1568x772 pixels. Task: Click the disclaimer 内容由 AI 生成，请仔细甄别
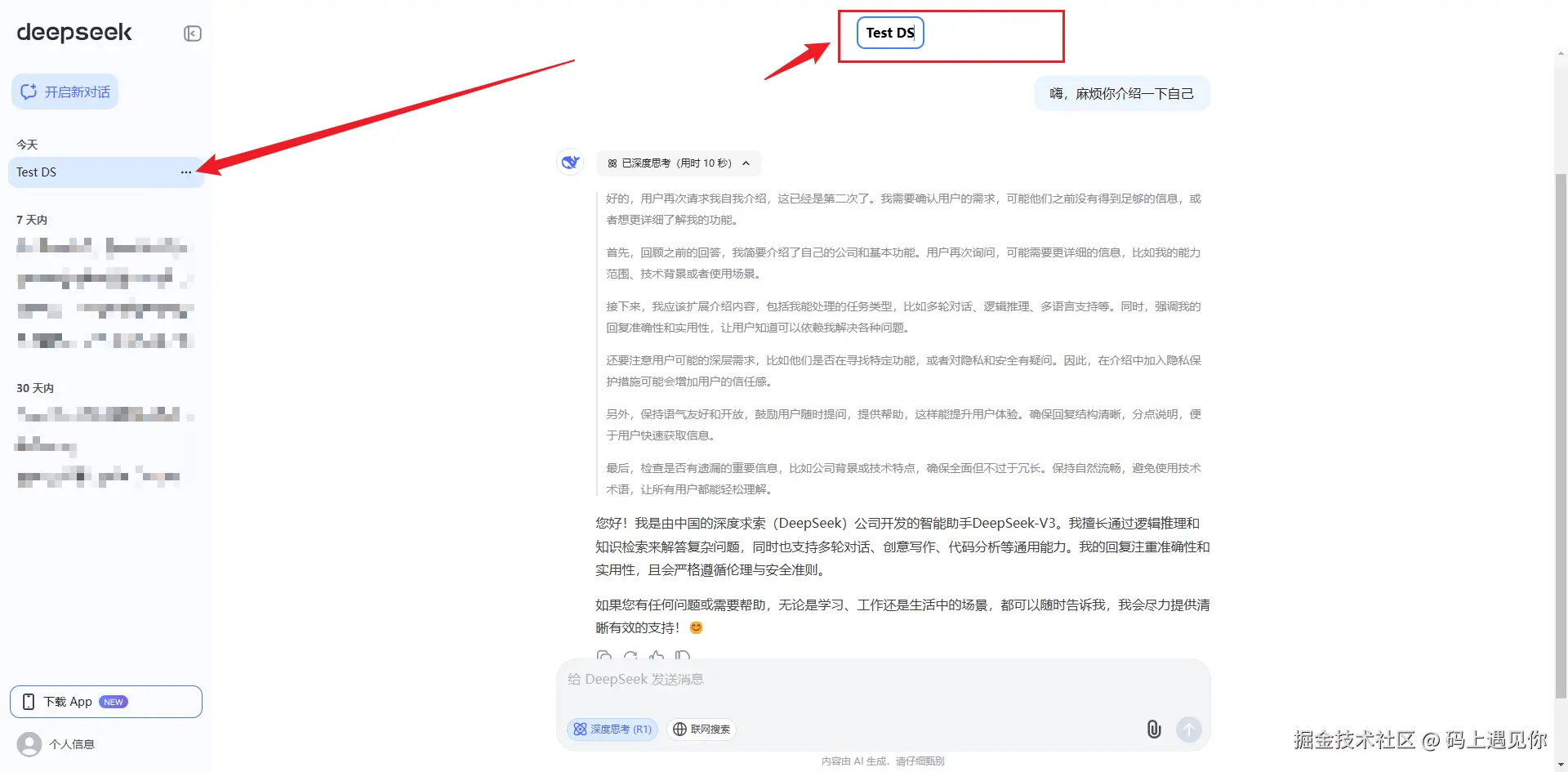point(883,761)
